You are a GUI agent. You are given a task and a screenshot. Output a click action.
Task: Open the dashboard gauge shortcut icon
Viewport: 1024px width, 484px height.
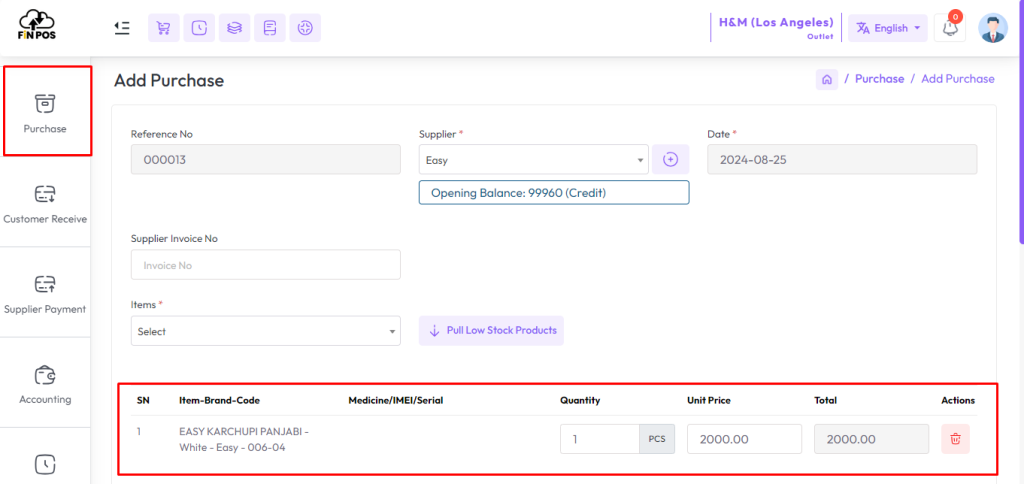pos(305,28)
